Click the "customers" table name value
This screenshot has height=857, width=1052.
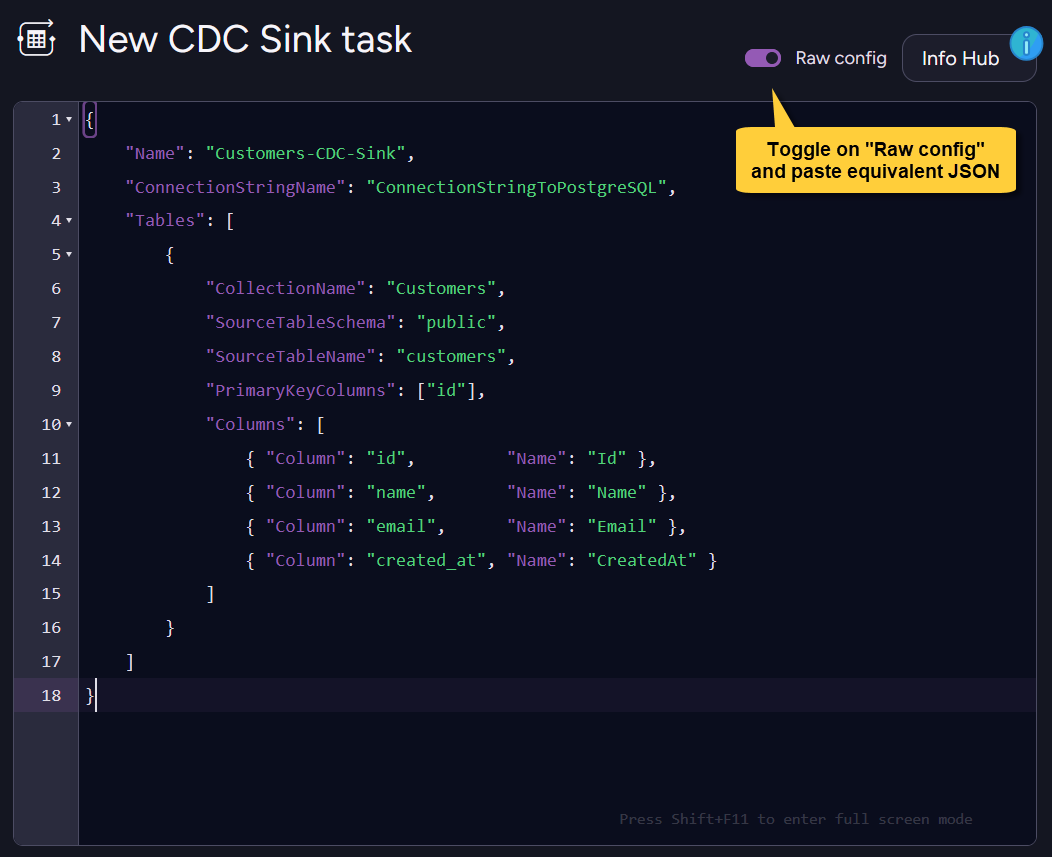coord(451,356)
